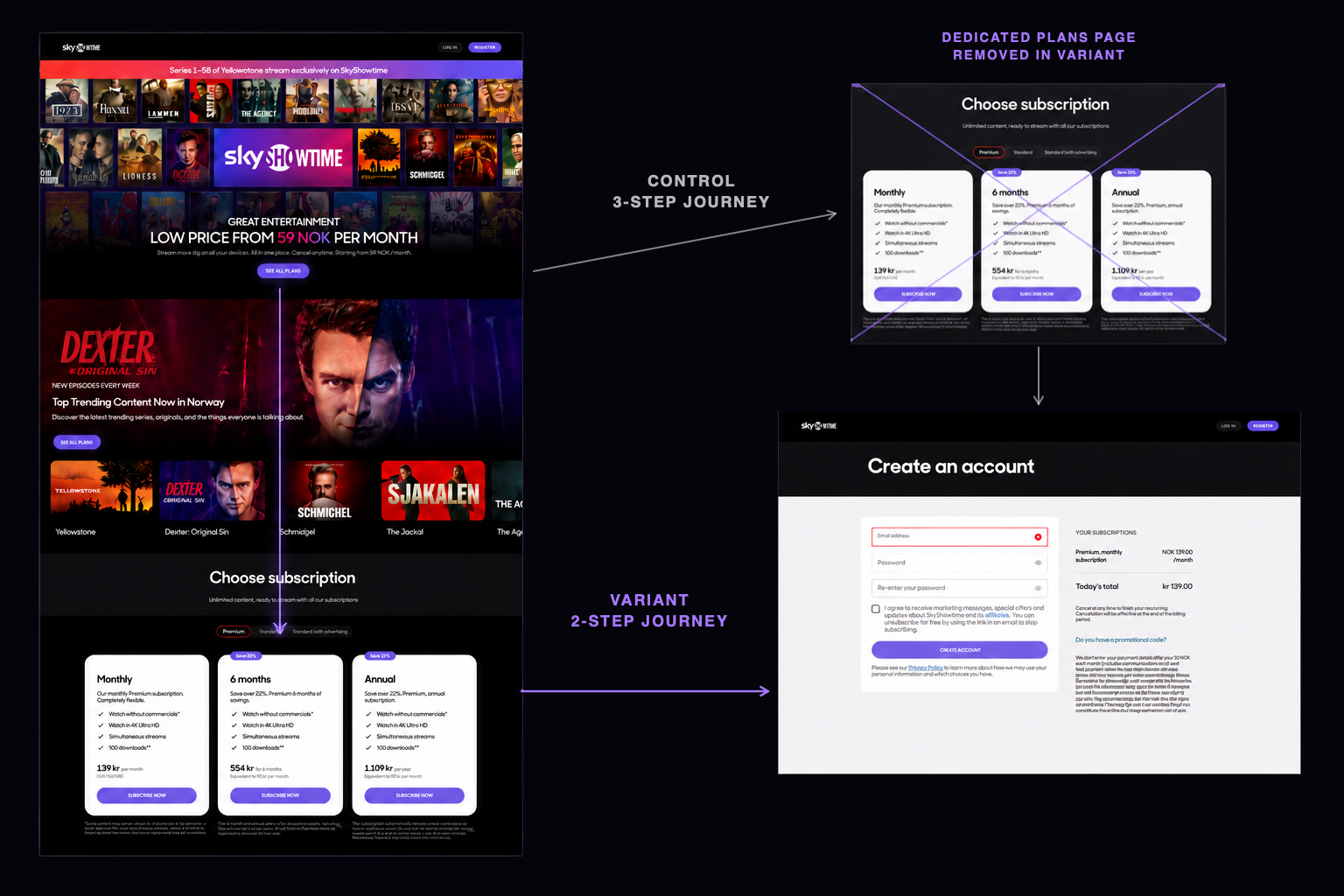Open the 'affiliates' link in consent text
This screenshot has width=1344, height=896.
click(997, 615)
